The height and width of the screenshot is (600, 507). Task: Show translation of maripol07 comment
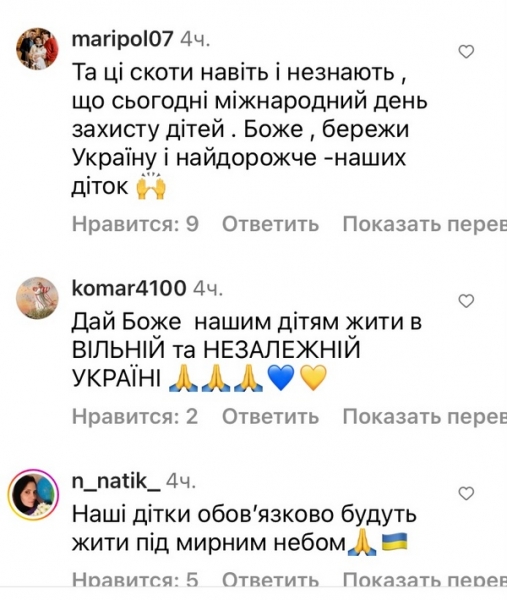click(425, 224)
